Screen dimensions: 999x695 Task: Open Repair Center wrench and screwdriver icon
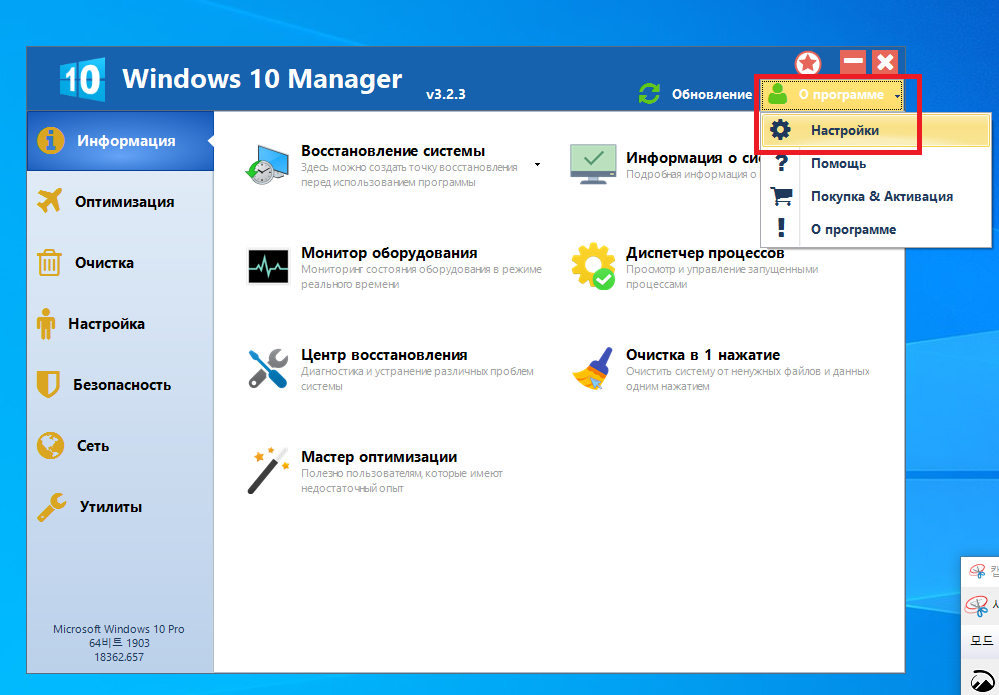pos(268,369)
